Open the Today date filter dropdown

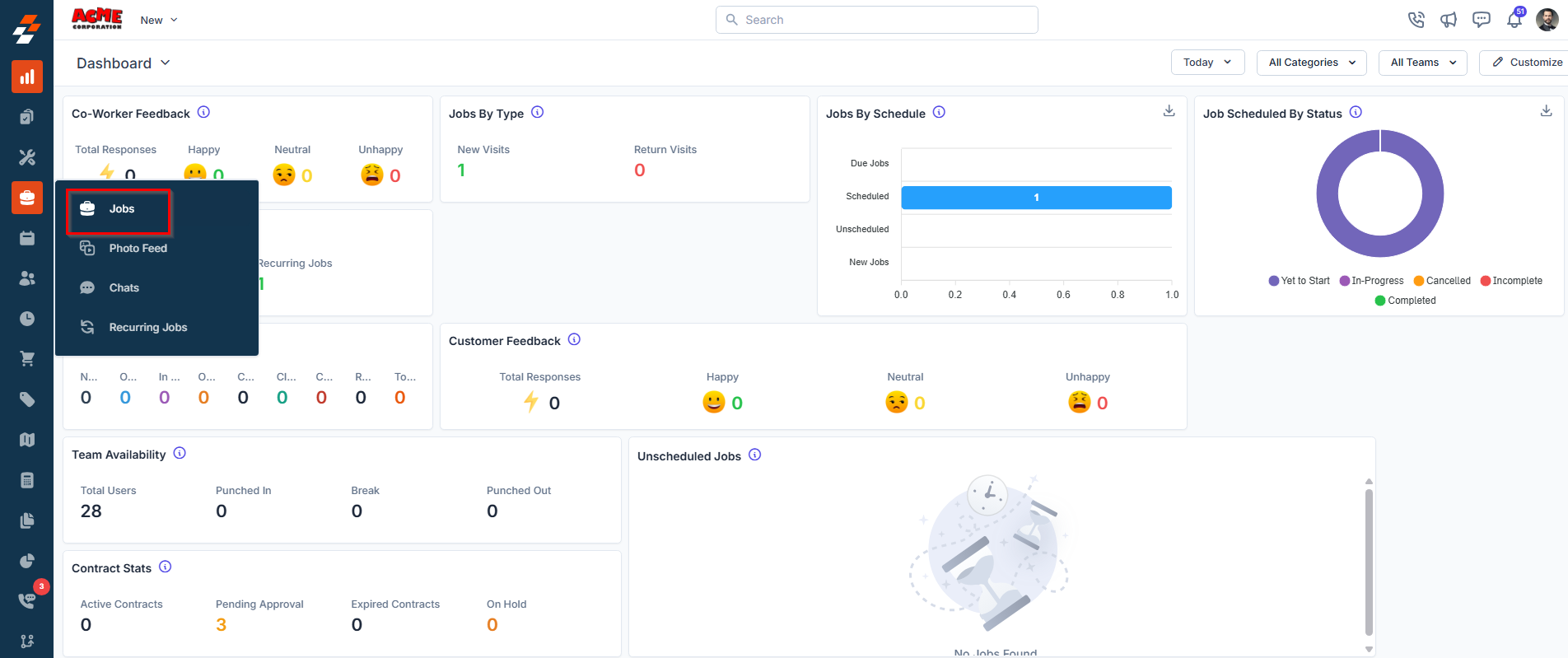[x=1207, y=63]
